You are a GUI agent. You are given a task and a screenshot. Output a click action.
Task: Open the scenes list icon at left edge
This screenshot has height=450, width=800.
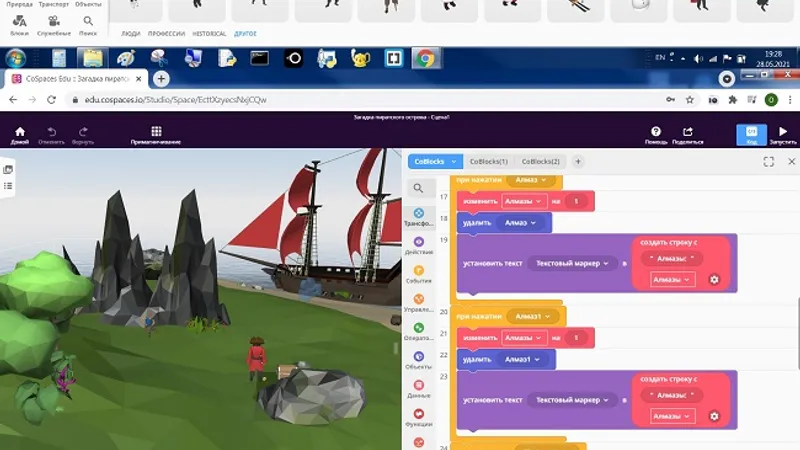(x=8, y=169)
